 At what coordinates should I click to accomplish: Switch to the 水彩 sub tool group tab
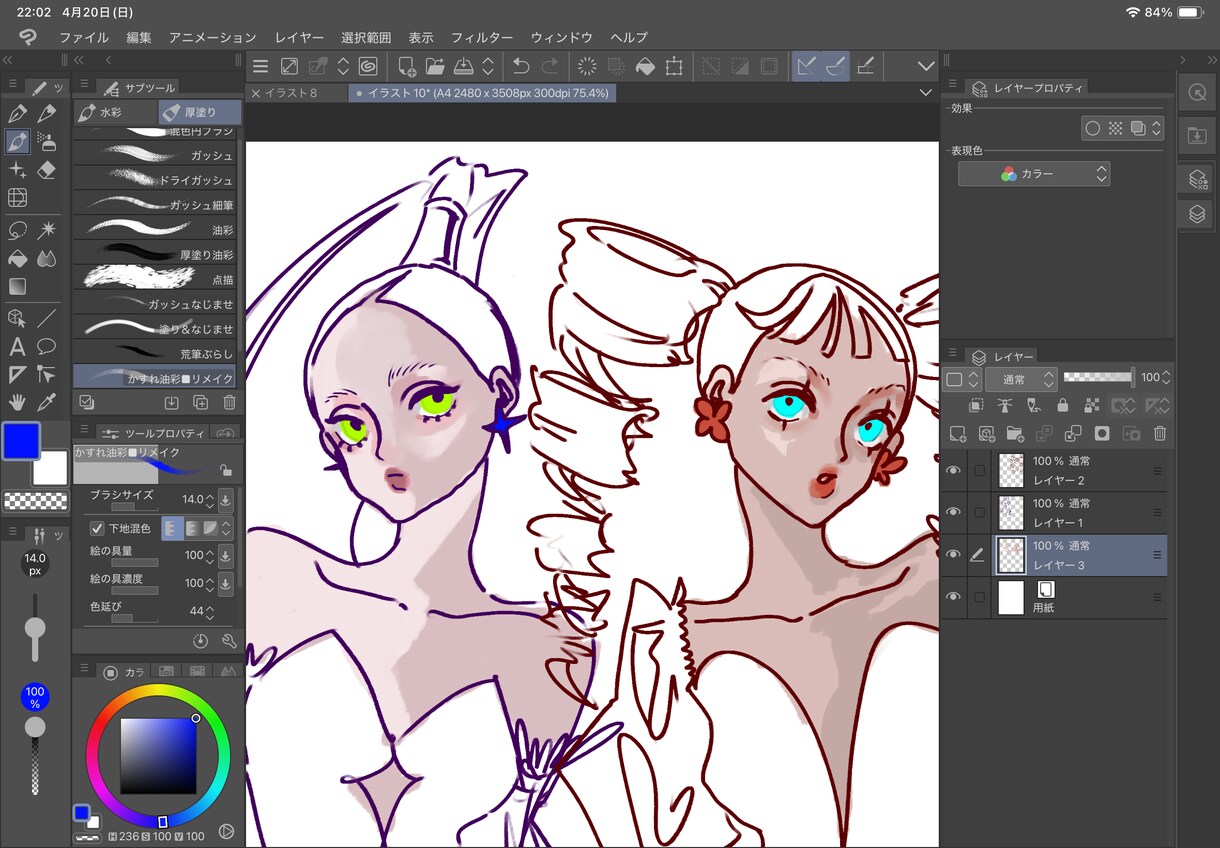[115, 113]
